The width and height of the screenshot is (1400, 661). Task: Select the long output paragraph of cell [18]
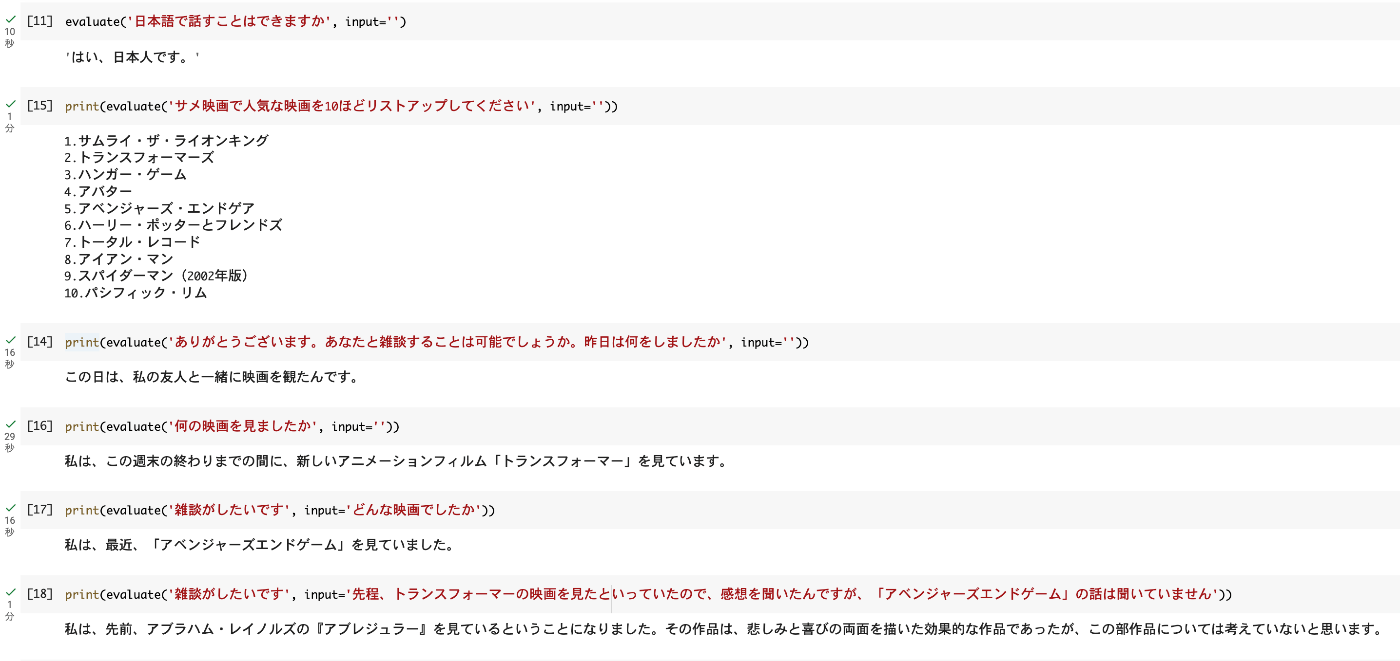pos(700,630)
